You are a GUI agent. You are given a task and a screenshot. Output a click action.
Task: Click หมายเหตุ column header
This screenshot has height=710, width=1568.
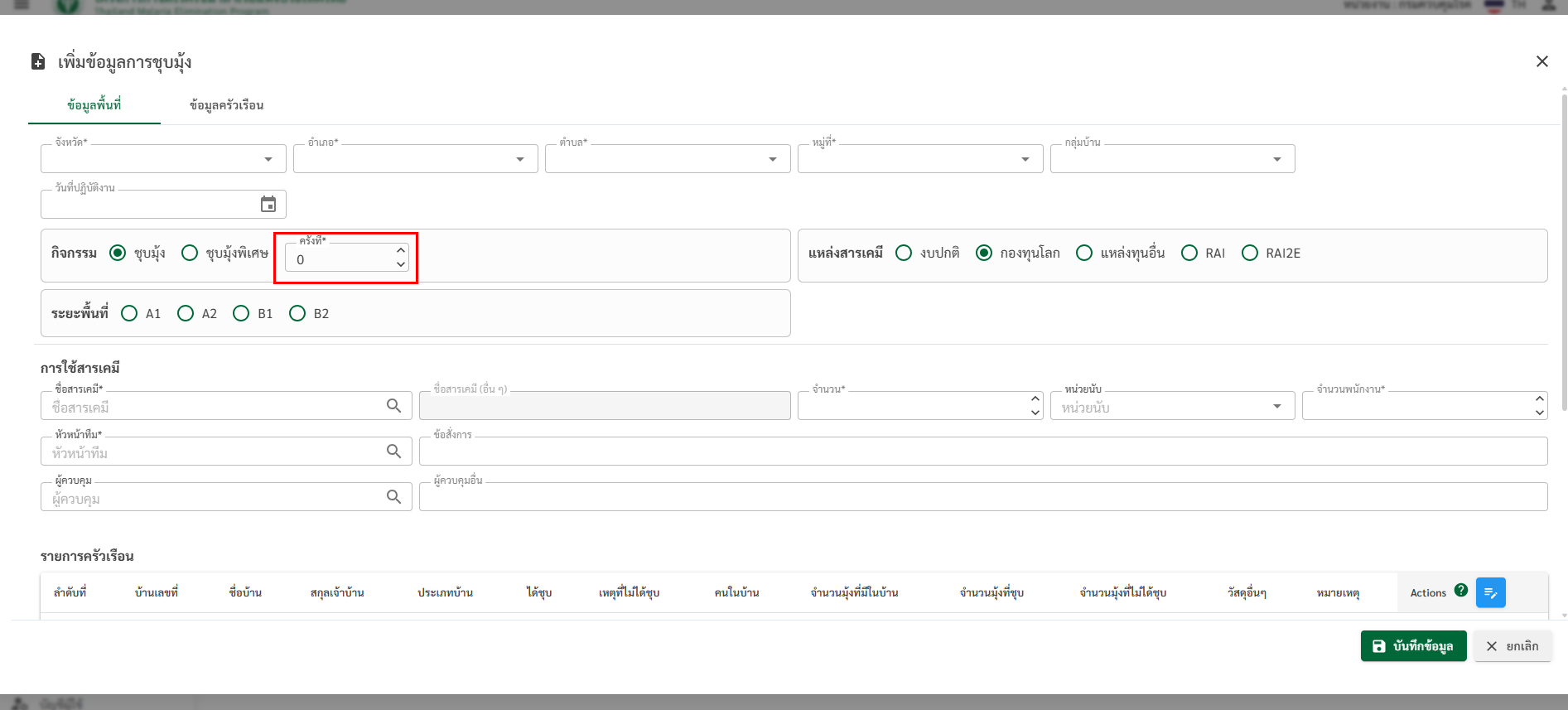[1338, 592]
